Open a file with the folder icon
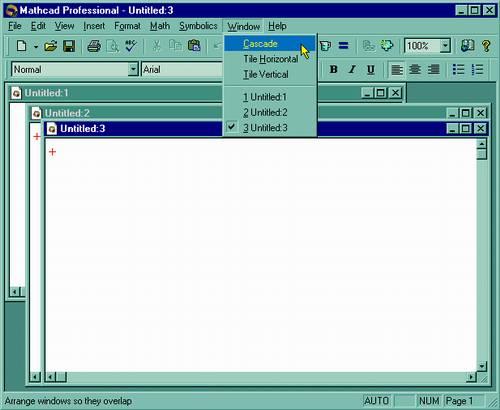Image resolution: width=500 pixels, height=410 pixels. [51, 46]
